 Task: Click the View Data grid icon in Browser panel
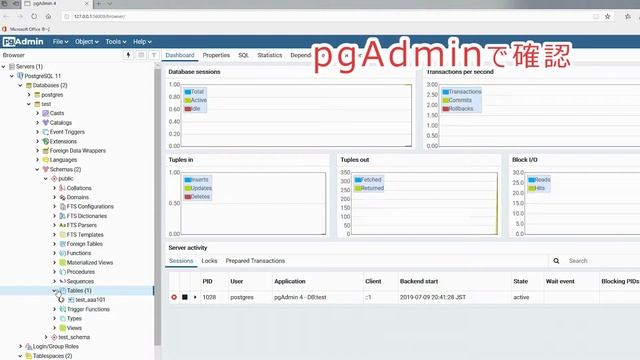[x=141, y=55]
